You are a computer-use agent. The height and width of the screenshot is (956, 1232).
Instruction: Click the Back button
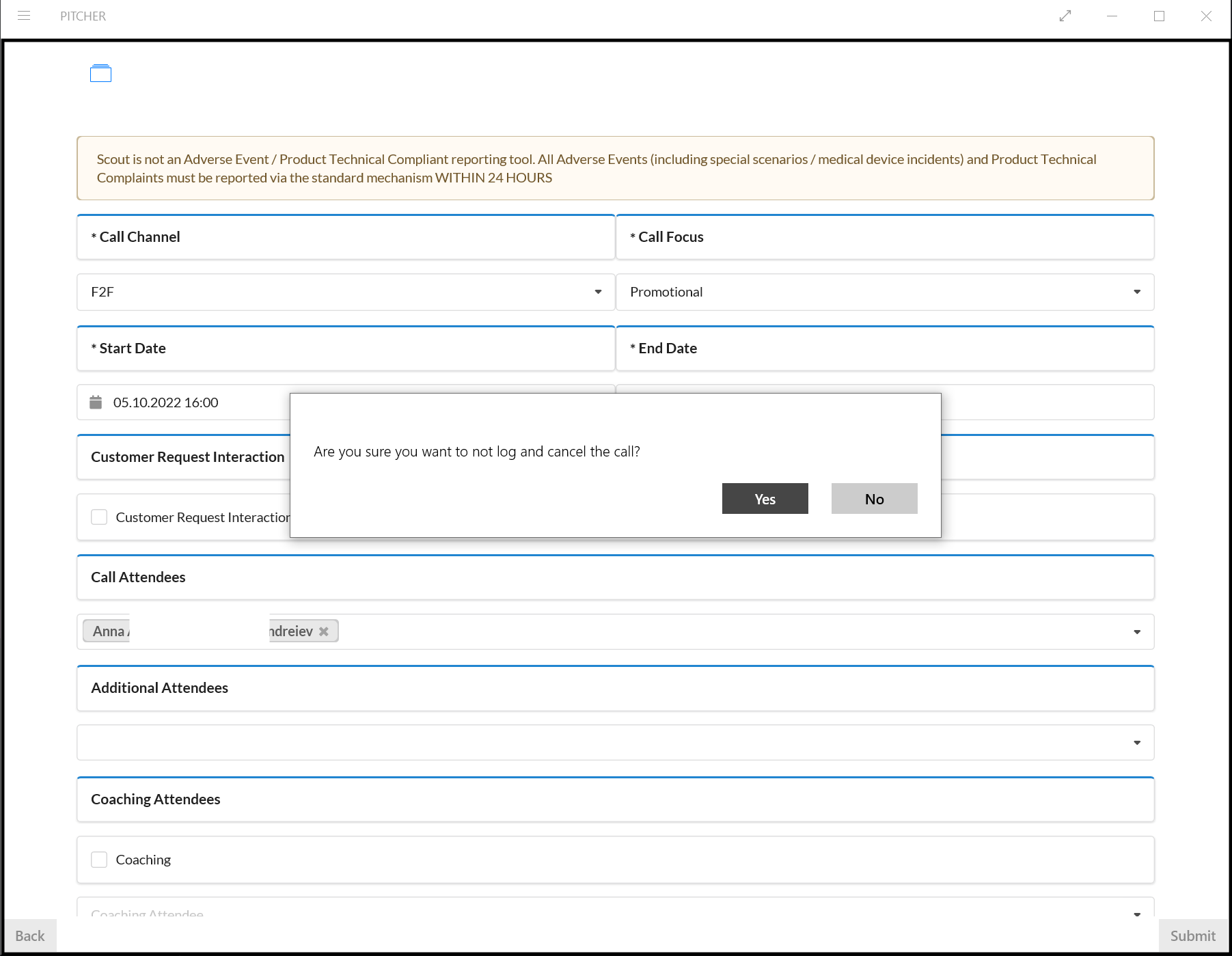click(x=30, y=935)
